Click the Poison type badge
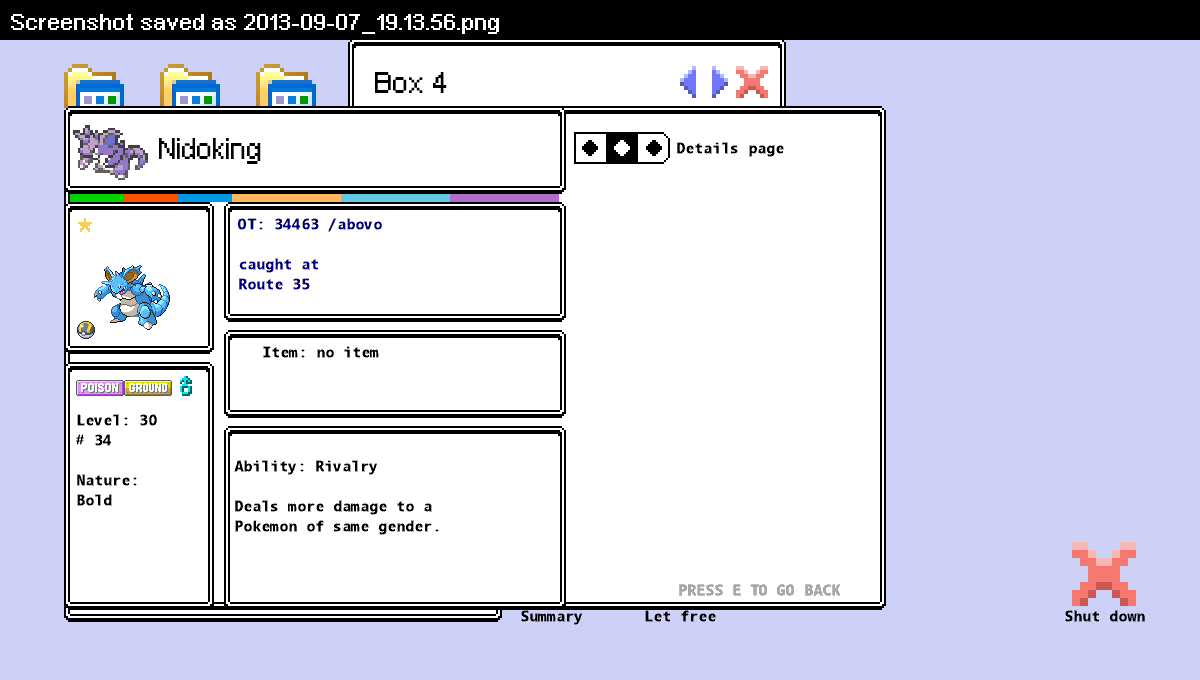The height and width of the screenshot is (680, 1200). point(100,388)
